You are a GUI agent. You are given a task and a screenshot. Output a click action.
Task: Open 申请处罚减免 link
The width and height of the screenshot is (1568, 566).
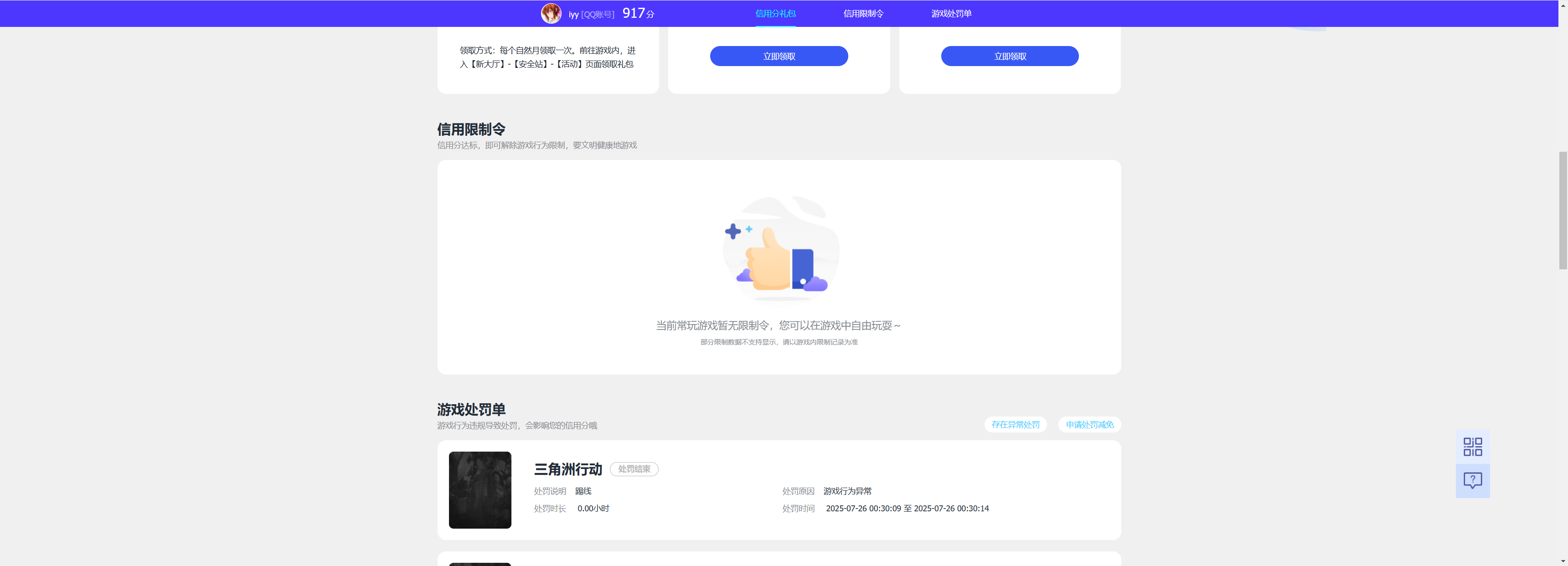tap(1089, 425)
